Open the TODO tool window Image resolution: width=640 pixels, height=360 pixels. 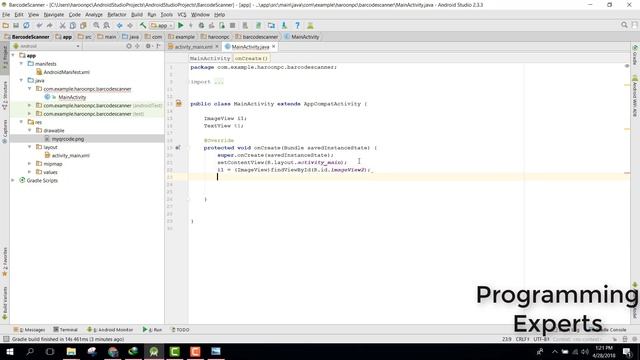[180, 329]
